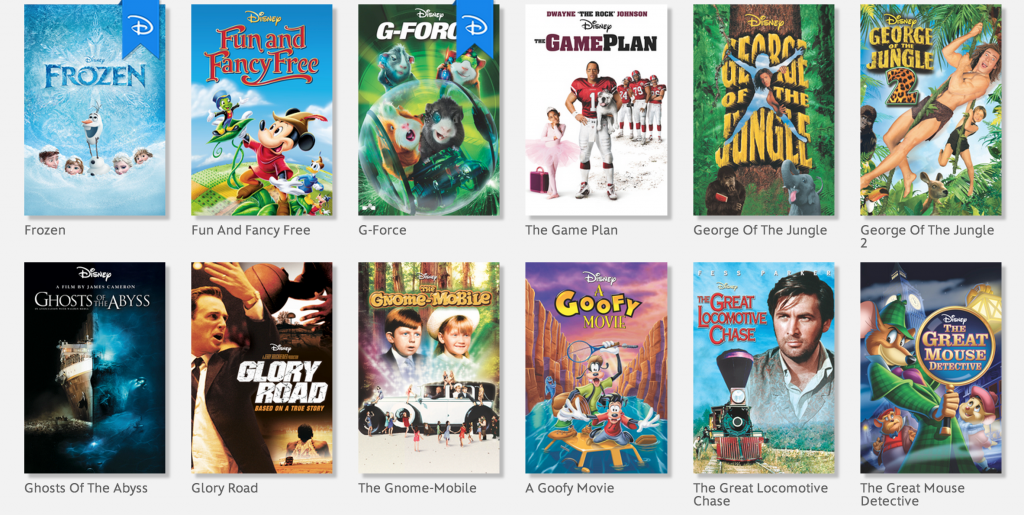This screenshot has height=515, width=1024.
Task: Click The Gnome-Mobile title link
Action: click(x=417, y=488)
